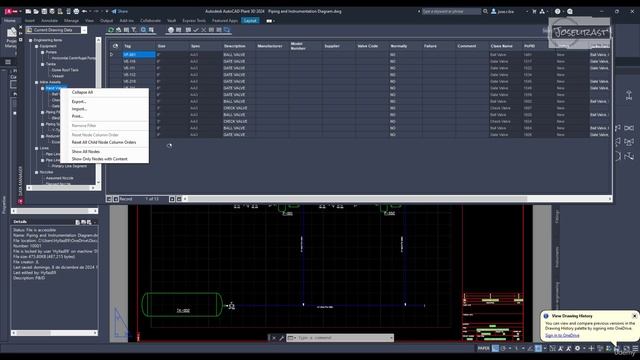Switch to the Collaborate ribbon tab
The width and height of the screenshot is (640, 360).
tap(150, 20)
